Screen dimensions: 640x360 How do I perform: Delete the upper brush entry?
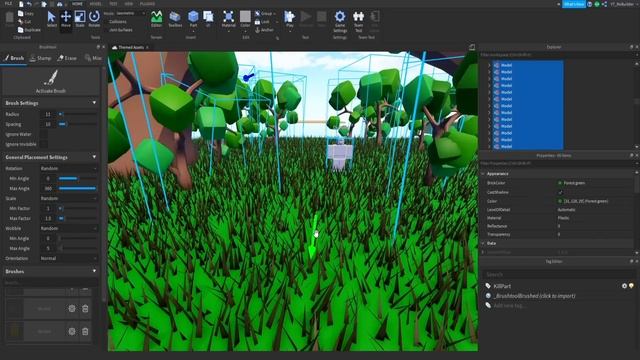click(x=85, y=308)
